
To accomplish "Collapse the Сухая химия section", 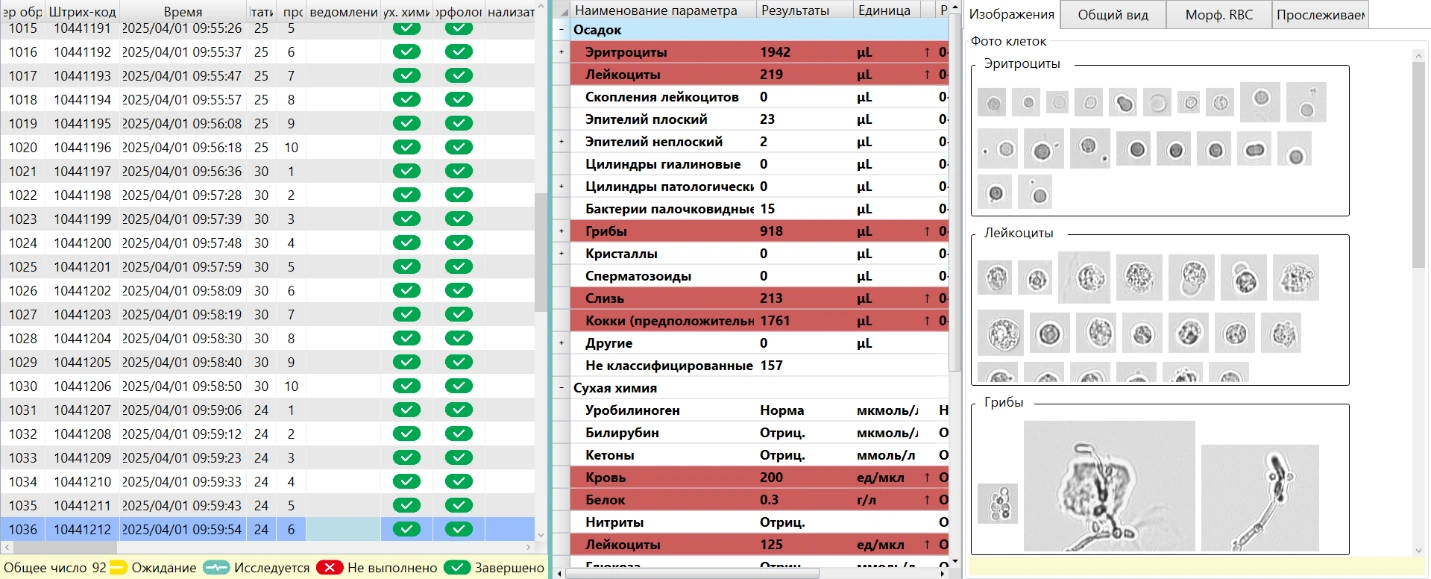I will [561, 388].
